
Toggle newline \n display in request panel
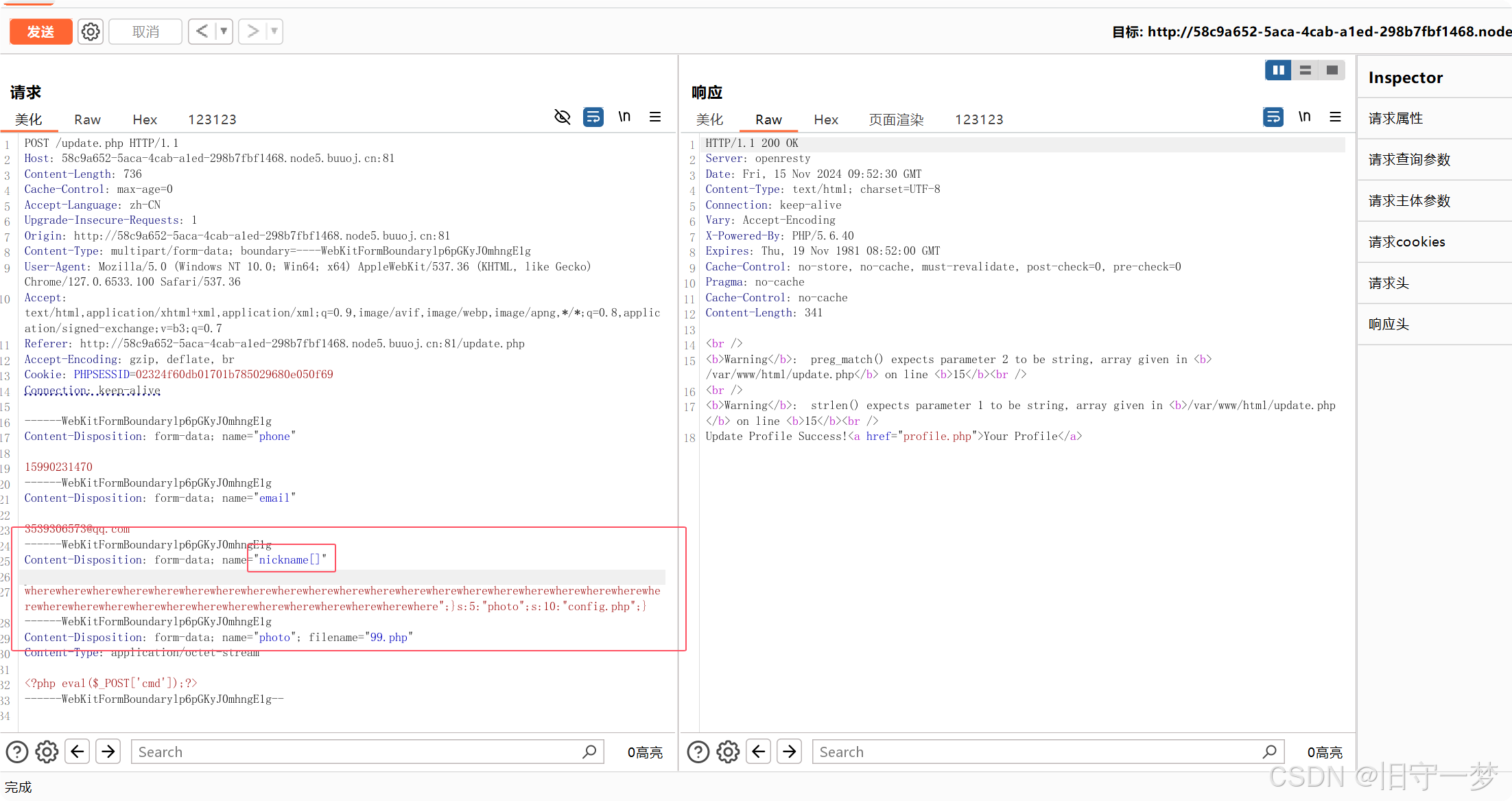[x=624, y=117]
